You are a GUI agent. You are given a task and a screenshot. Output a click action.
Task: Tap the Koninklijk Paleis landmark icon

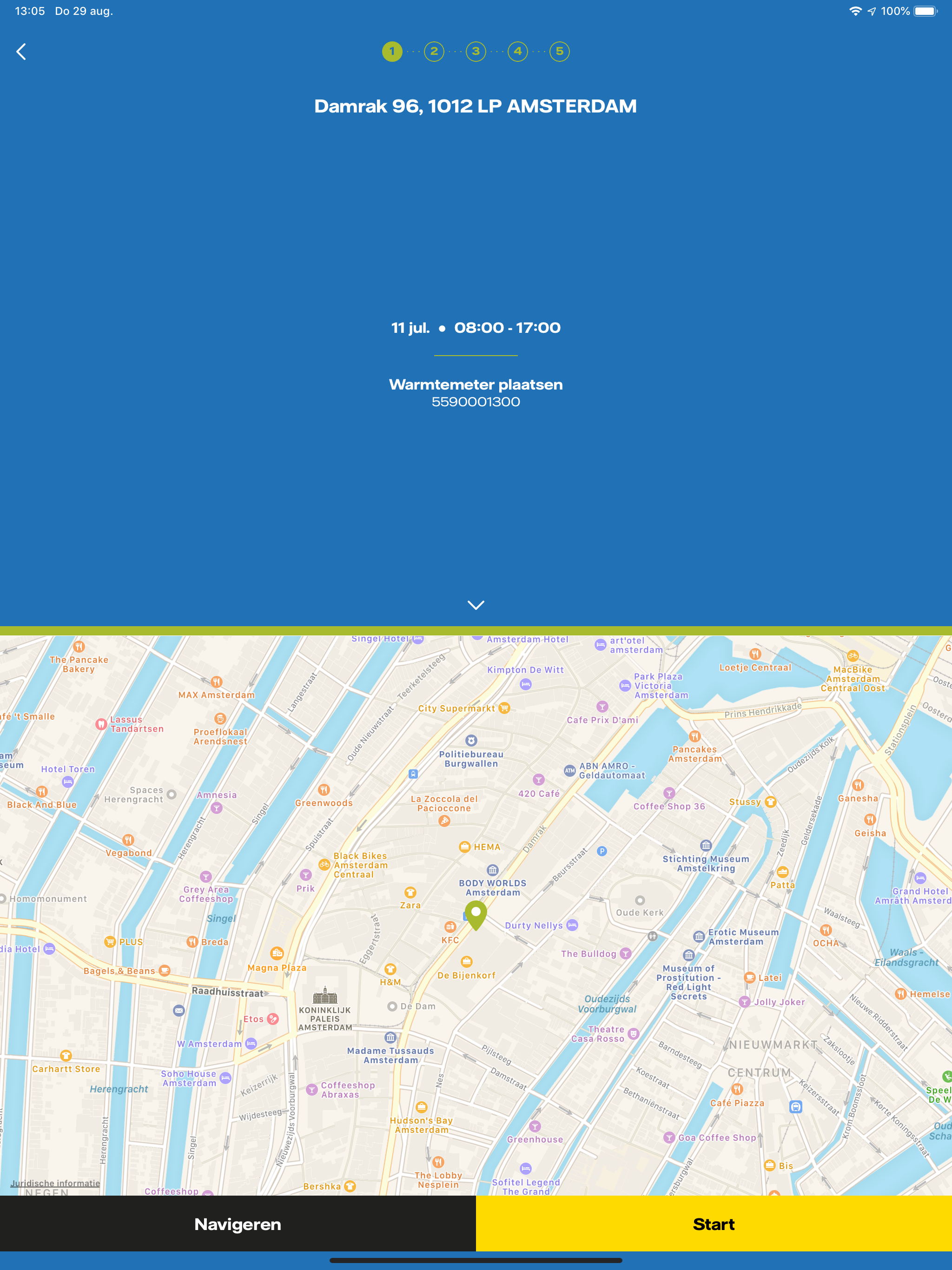click(x=325, y=995)
